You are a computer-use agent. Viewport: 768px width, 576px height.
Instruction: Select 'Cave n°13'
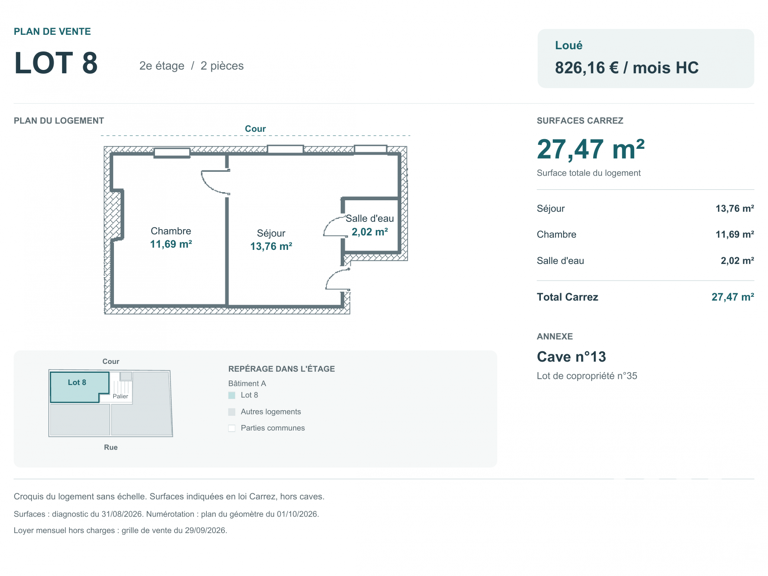tap(571, 357)
